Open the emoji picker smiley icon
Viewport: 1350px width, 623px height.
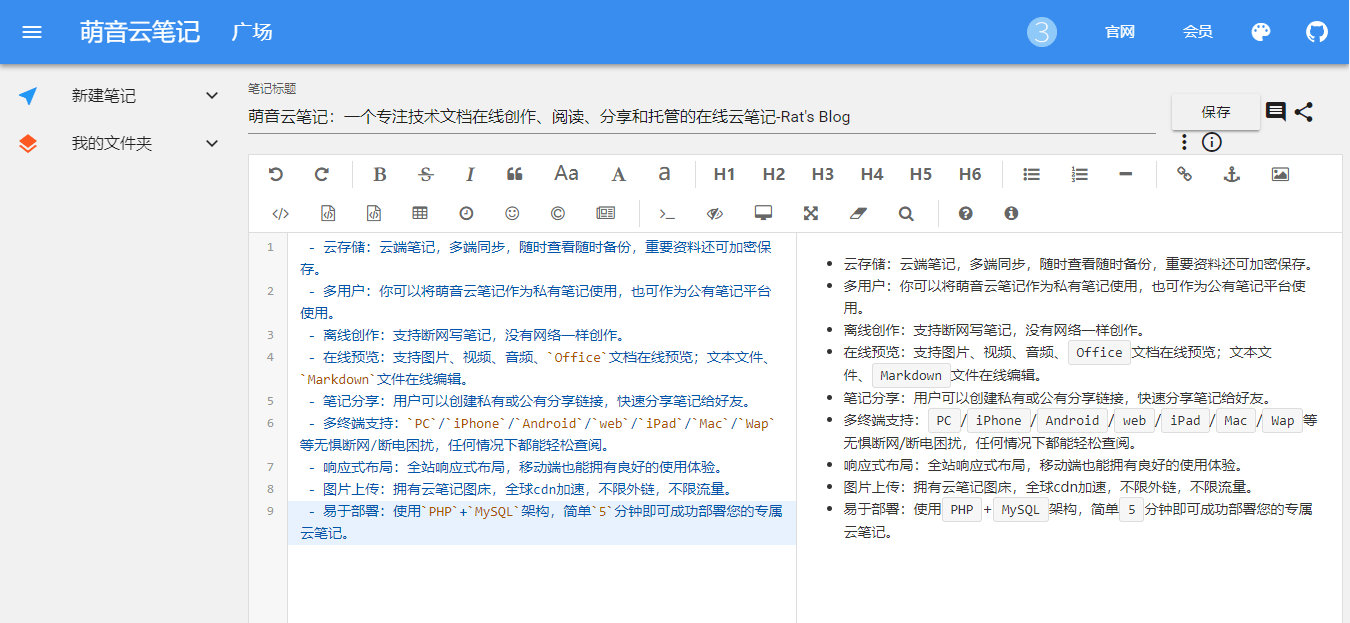512,213
